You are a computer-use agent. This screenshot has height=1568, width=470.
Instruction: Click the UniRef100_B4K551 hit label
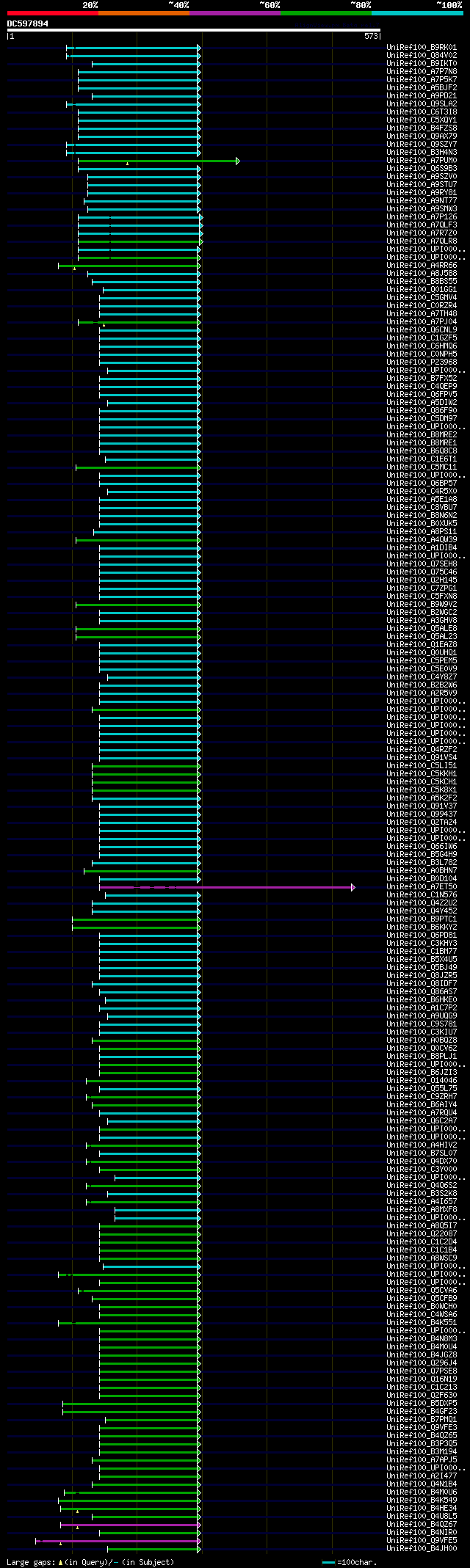coord(422,1323)
